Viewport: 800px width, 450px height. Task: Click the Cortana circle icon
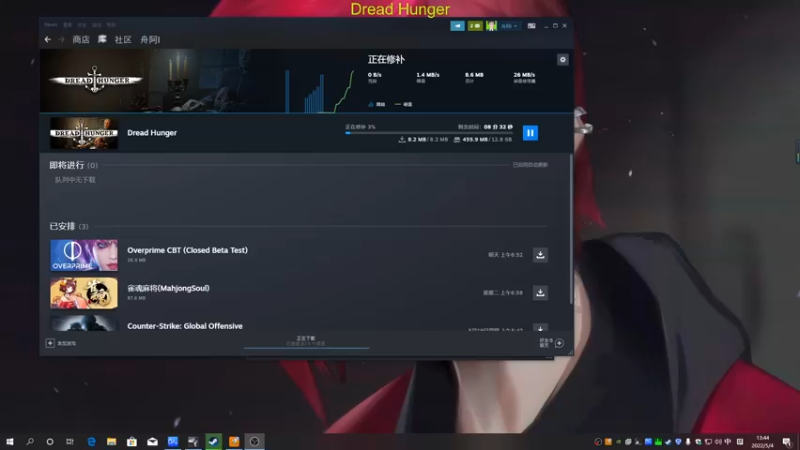tap(49, 441)
